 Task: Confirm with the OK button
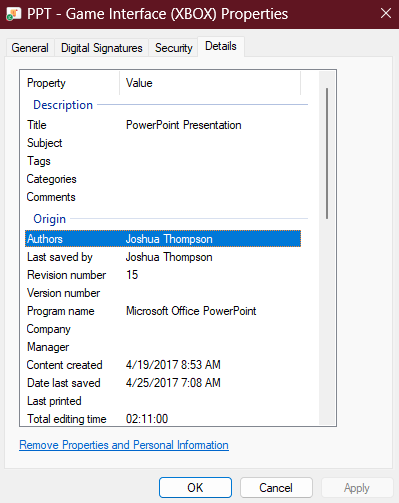pos(195,488)
